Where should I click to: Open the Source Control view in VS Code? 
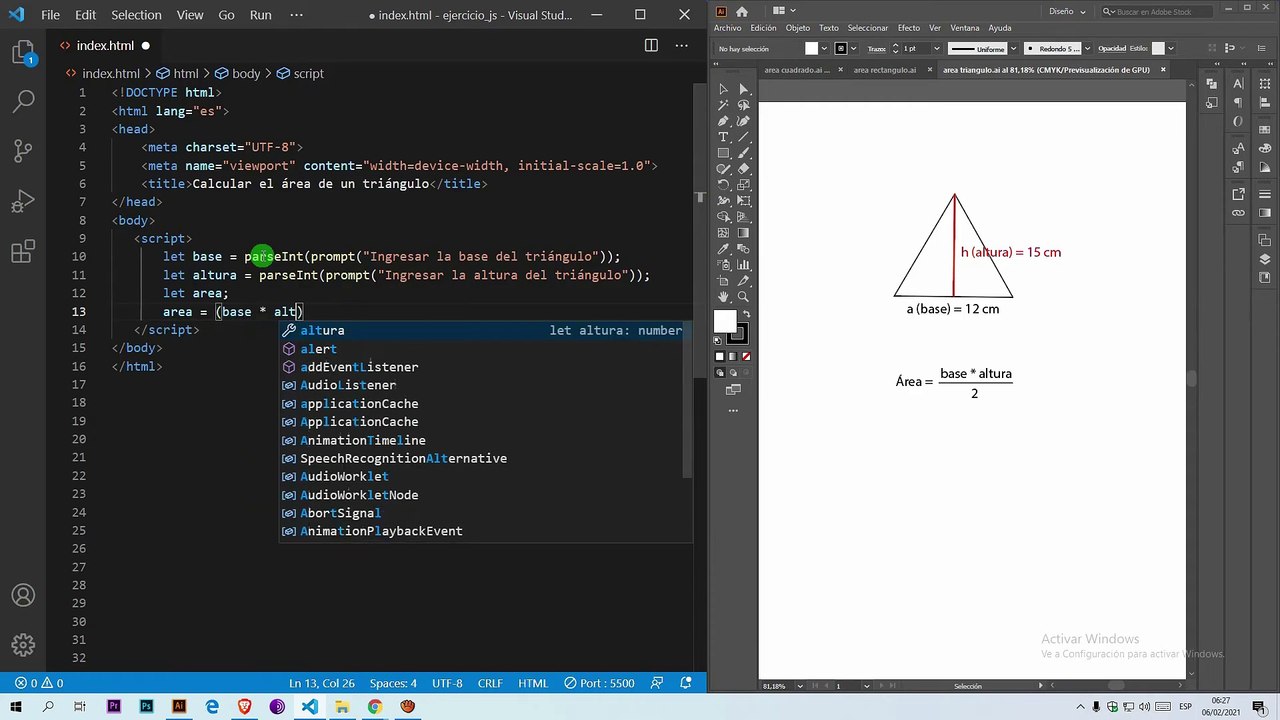23,150
